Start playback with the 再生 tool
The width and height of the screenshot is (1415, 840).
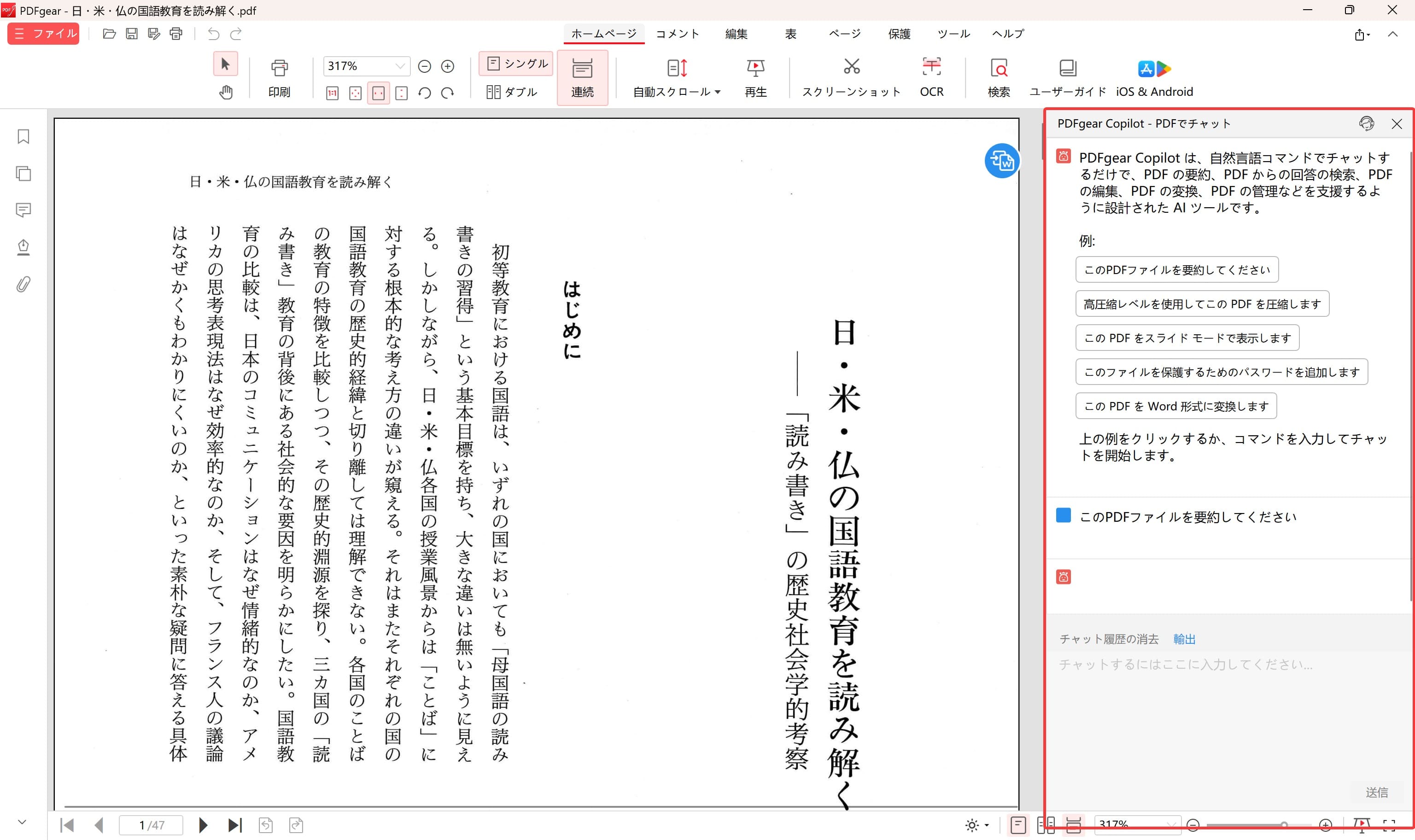coord(756,76)
